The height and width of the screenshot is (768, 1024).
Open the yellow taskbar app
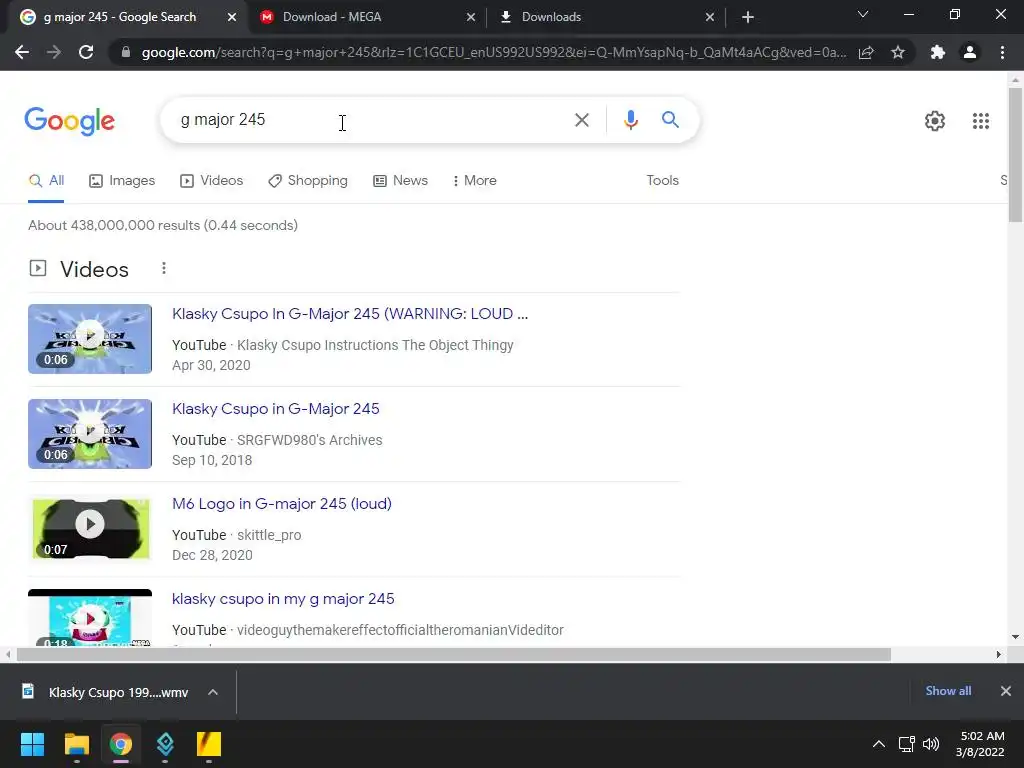(x=209, y=744)
